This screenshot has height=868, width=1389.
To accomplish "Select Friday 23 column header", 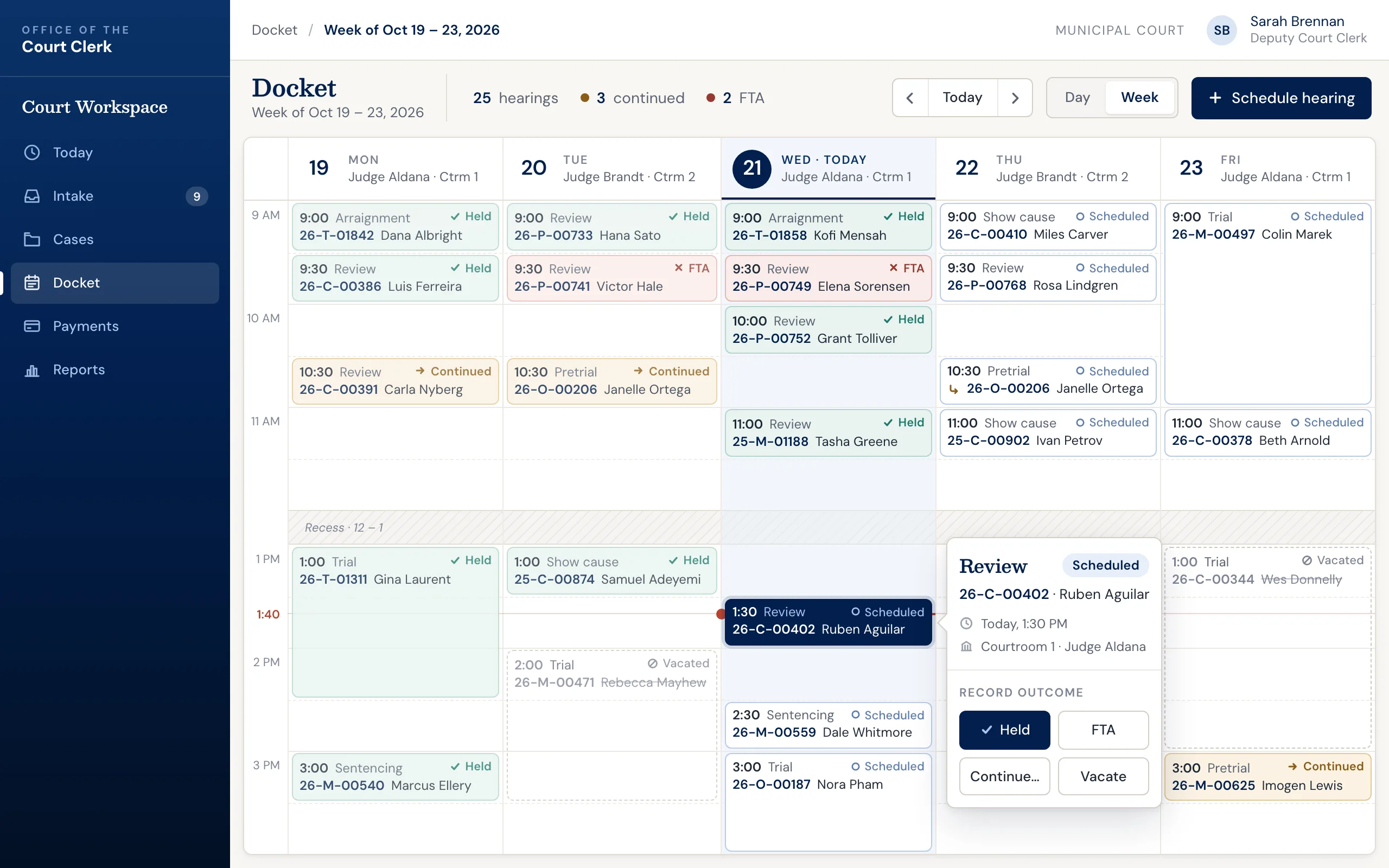I will pos(1268,168).
